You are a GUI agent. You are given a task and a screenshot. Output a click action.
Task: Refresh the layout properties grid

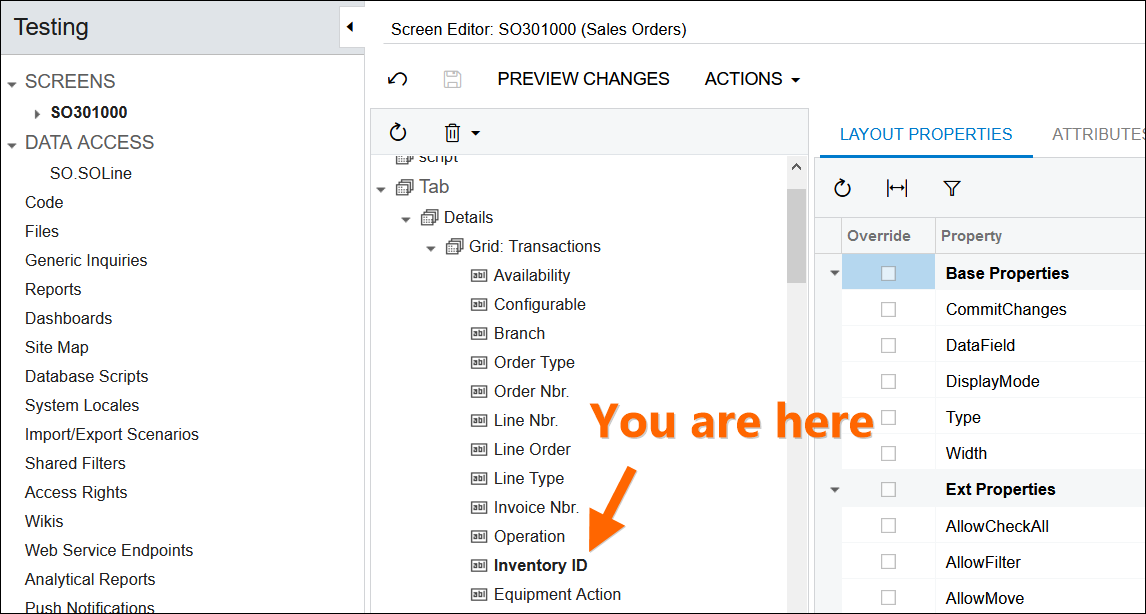point(842,188)
